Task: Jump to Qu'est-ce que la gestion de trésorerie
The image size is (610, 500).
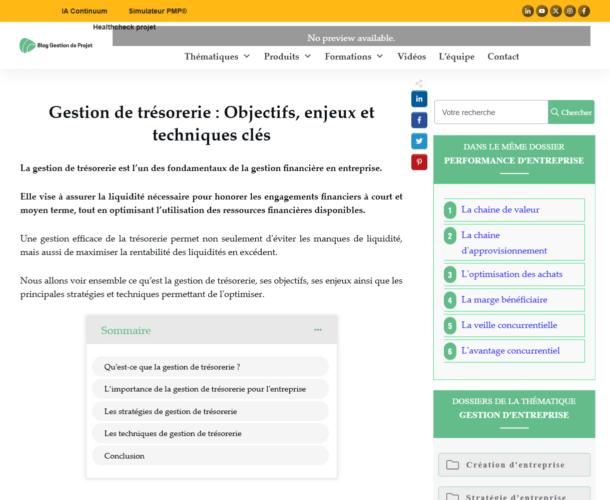Action: [210, 367]
